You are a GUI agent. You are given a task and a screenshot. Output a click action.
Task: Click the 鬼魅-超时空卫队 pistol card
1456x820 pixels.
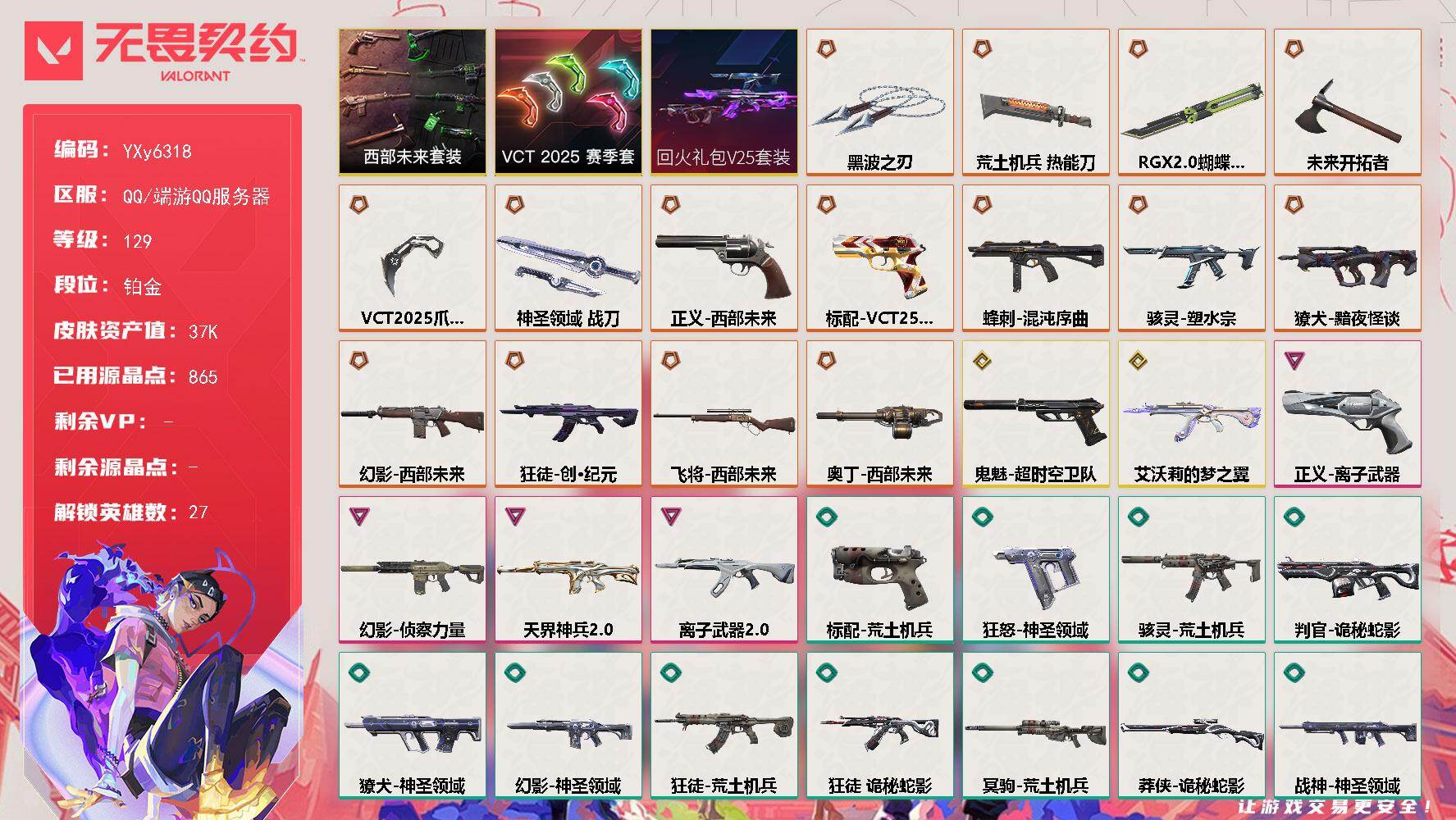(1035, 414)
